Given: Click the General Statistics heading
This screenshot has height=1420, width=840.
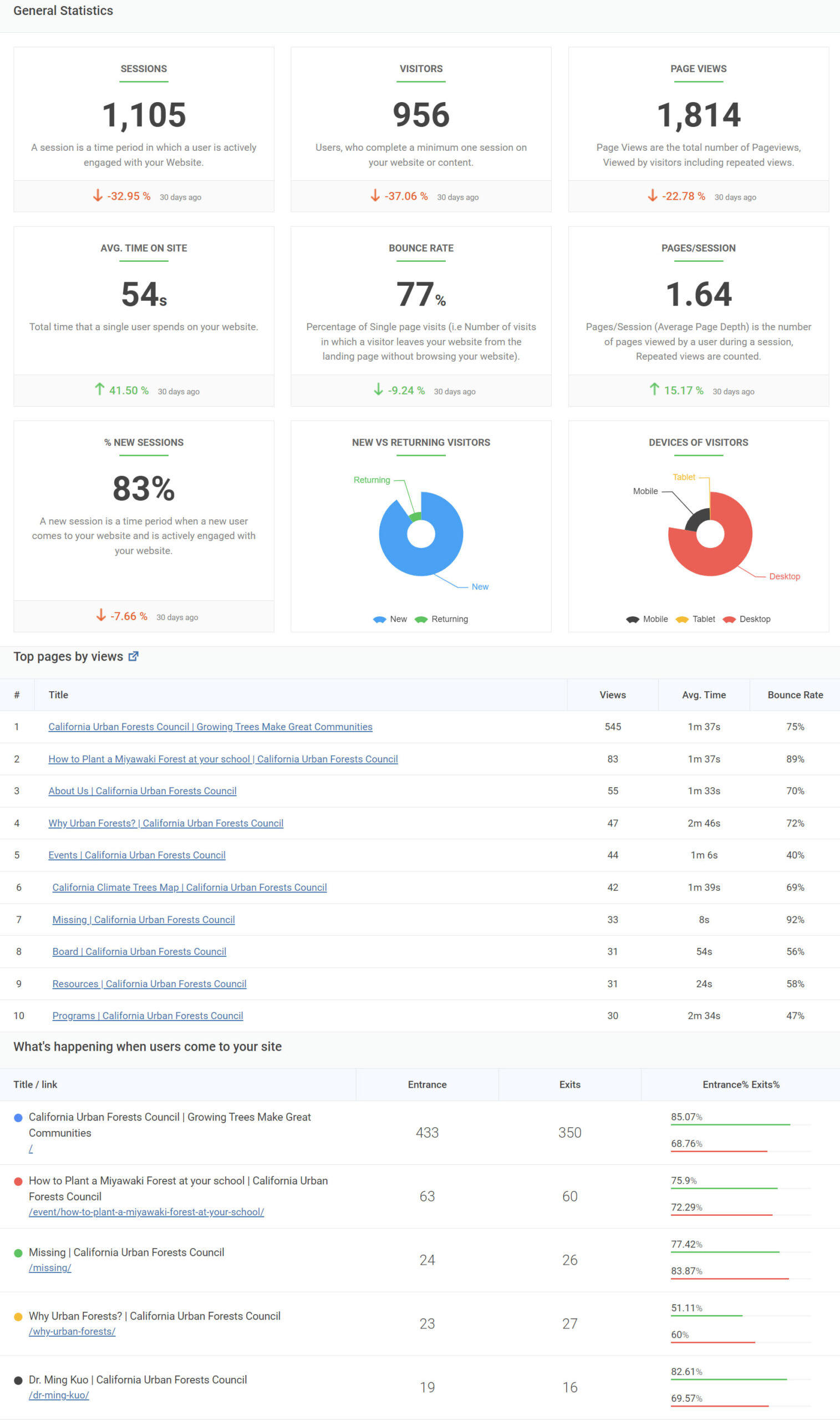Looking at the screenshot, I should coord(63,11).
